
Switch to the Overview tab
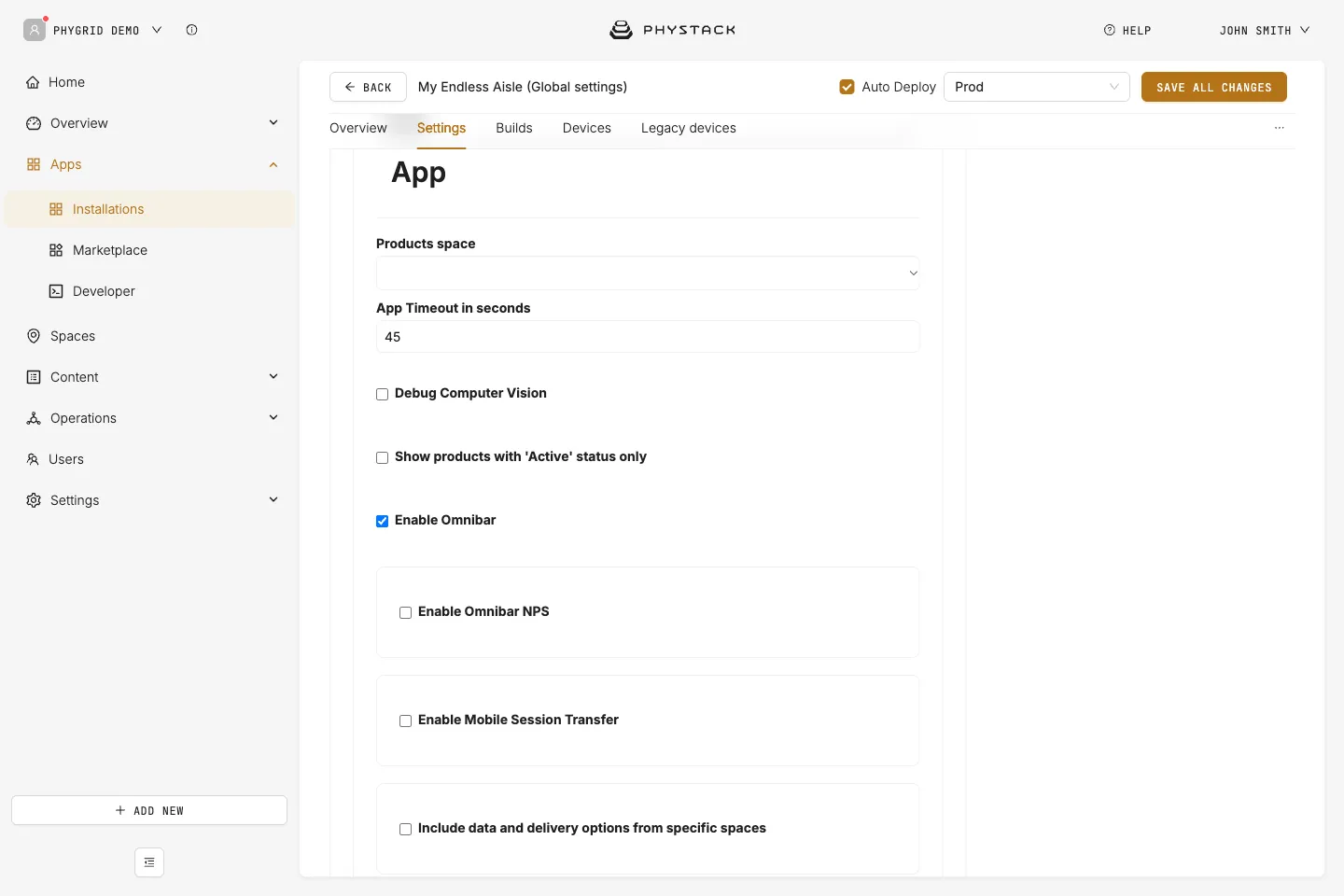pos(358,128)
